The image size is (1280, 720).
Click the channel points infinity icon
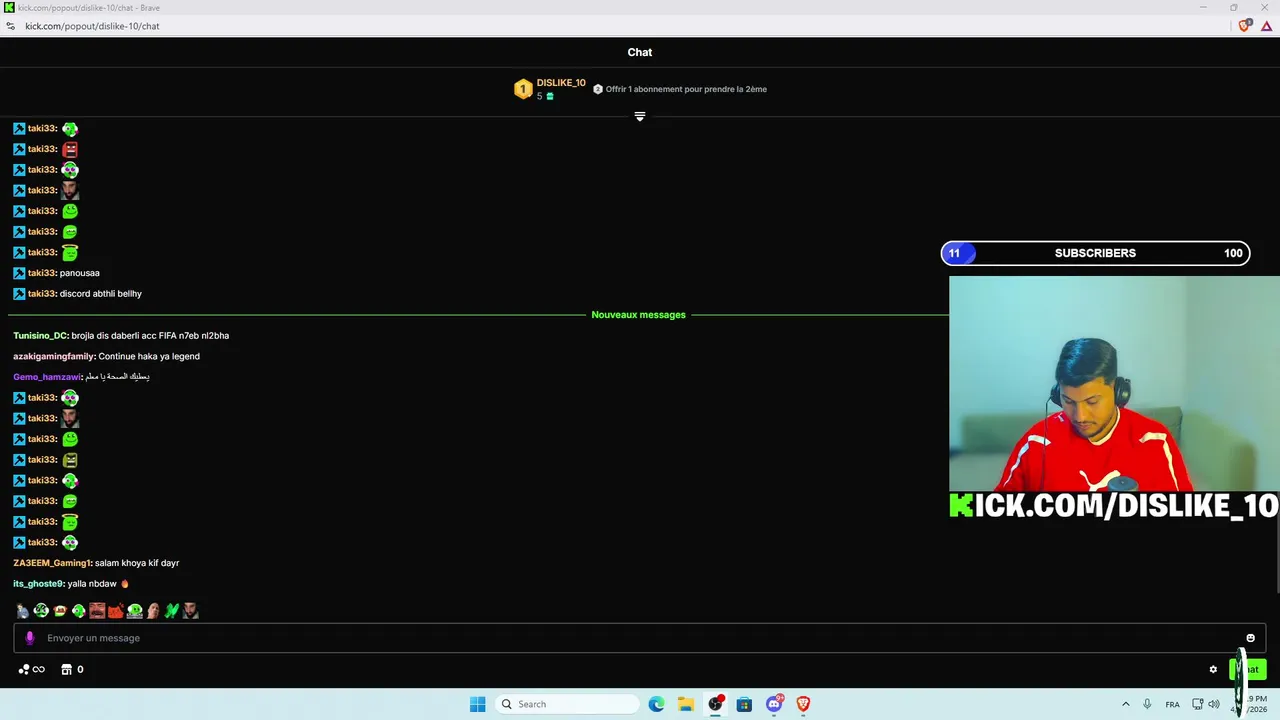[x=32, y=670]
